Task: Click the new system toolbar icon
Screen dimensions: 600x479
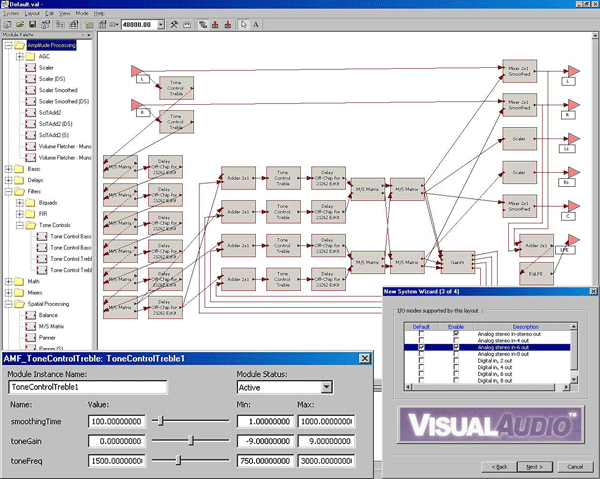Action: [x=7, y=25]
